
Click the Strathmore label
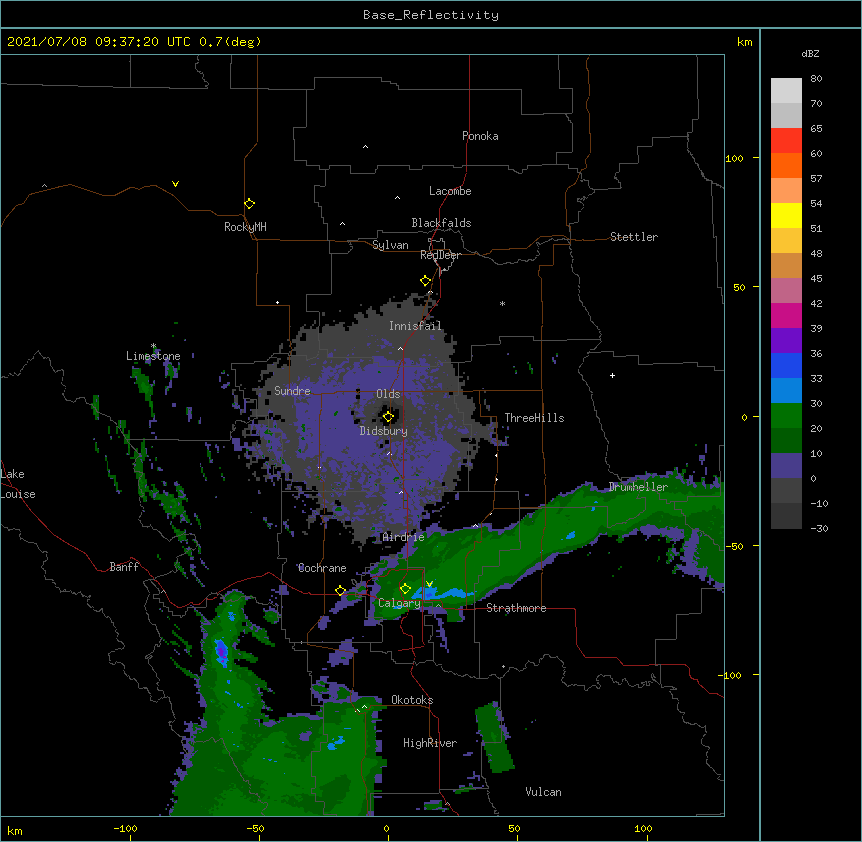pos(516,608)
